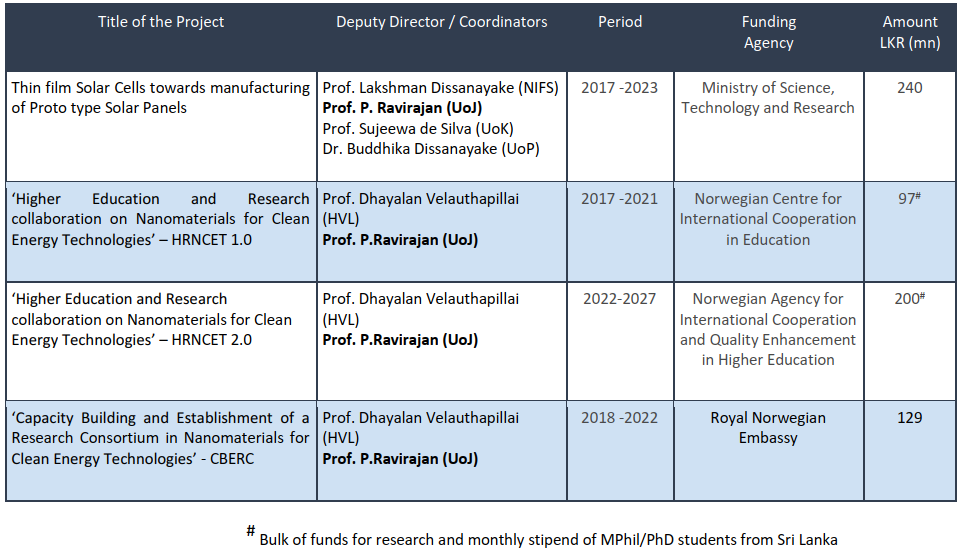961x555 pixels.
Task: Click the footnote about MPhil/PhD student stipends
Action: (542, 537)
